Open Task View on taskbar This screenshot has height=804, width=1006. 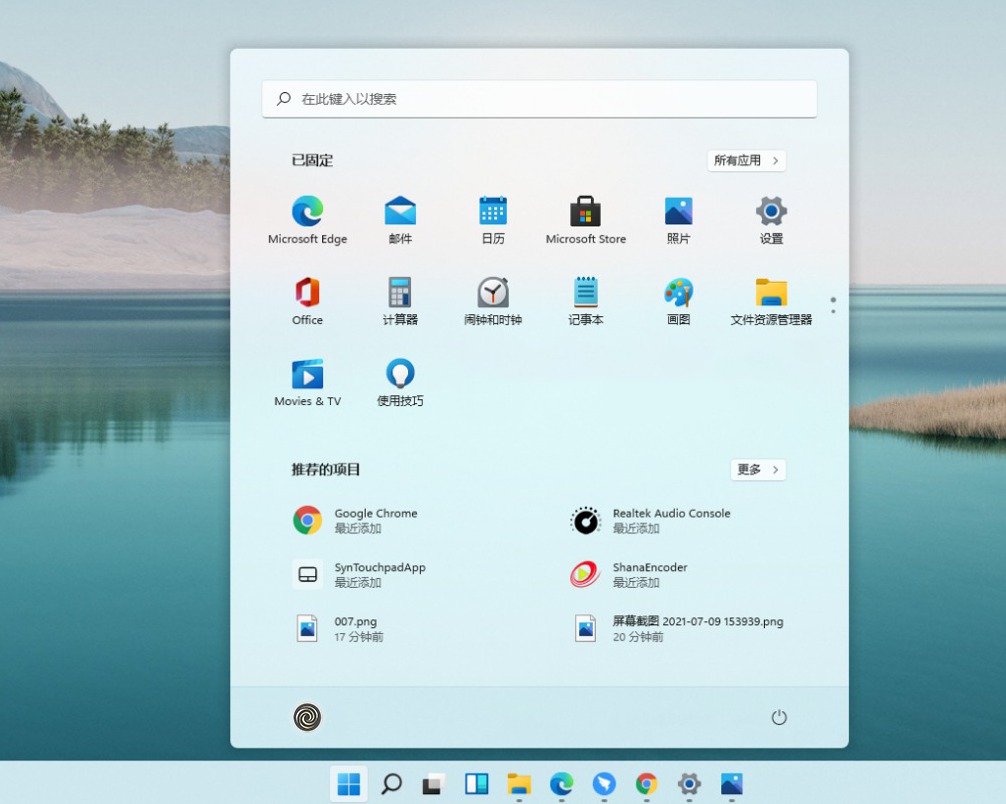(434, 783)
